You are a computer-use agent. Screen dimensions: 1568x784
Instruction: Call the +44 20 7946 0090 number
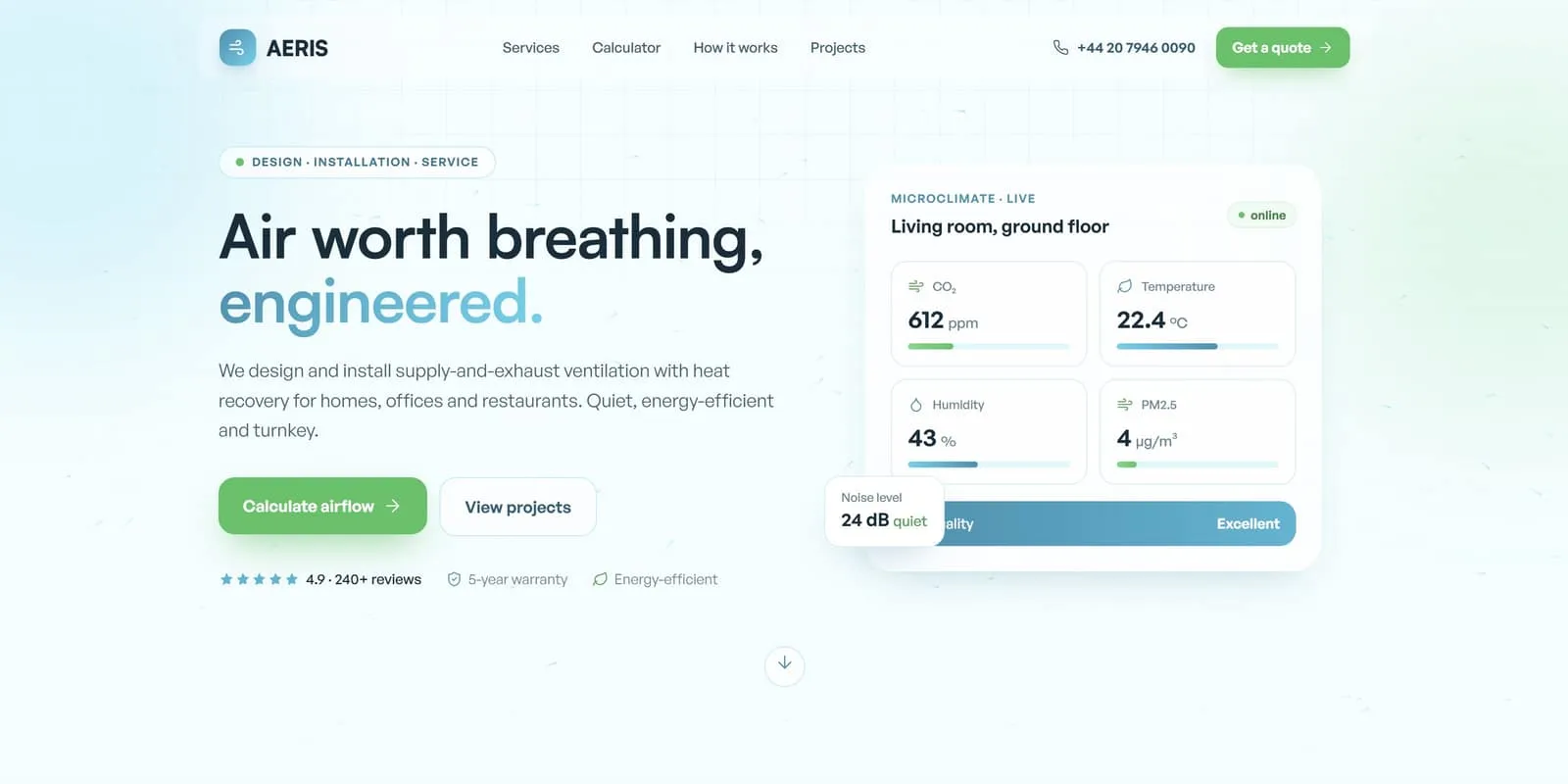[1136, 47]
